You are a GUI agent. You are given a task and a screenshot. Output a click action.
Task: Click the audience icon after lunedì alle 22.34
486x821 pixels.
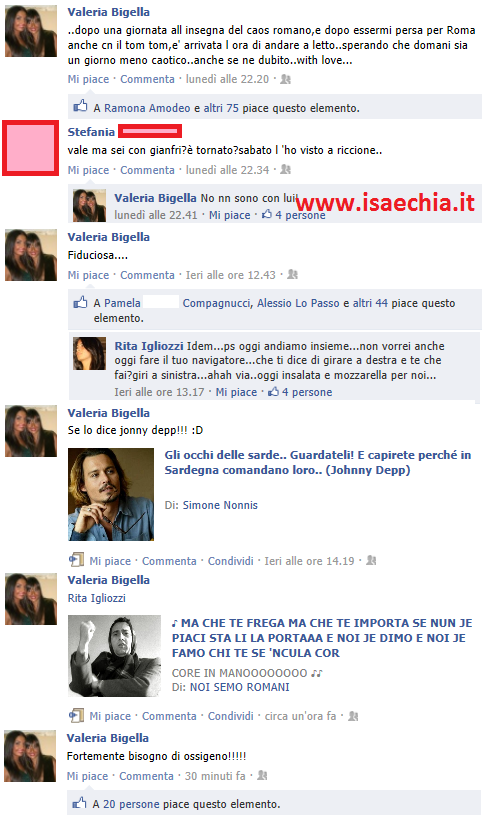tap(285, 170)
